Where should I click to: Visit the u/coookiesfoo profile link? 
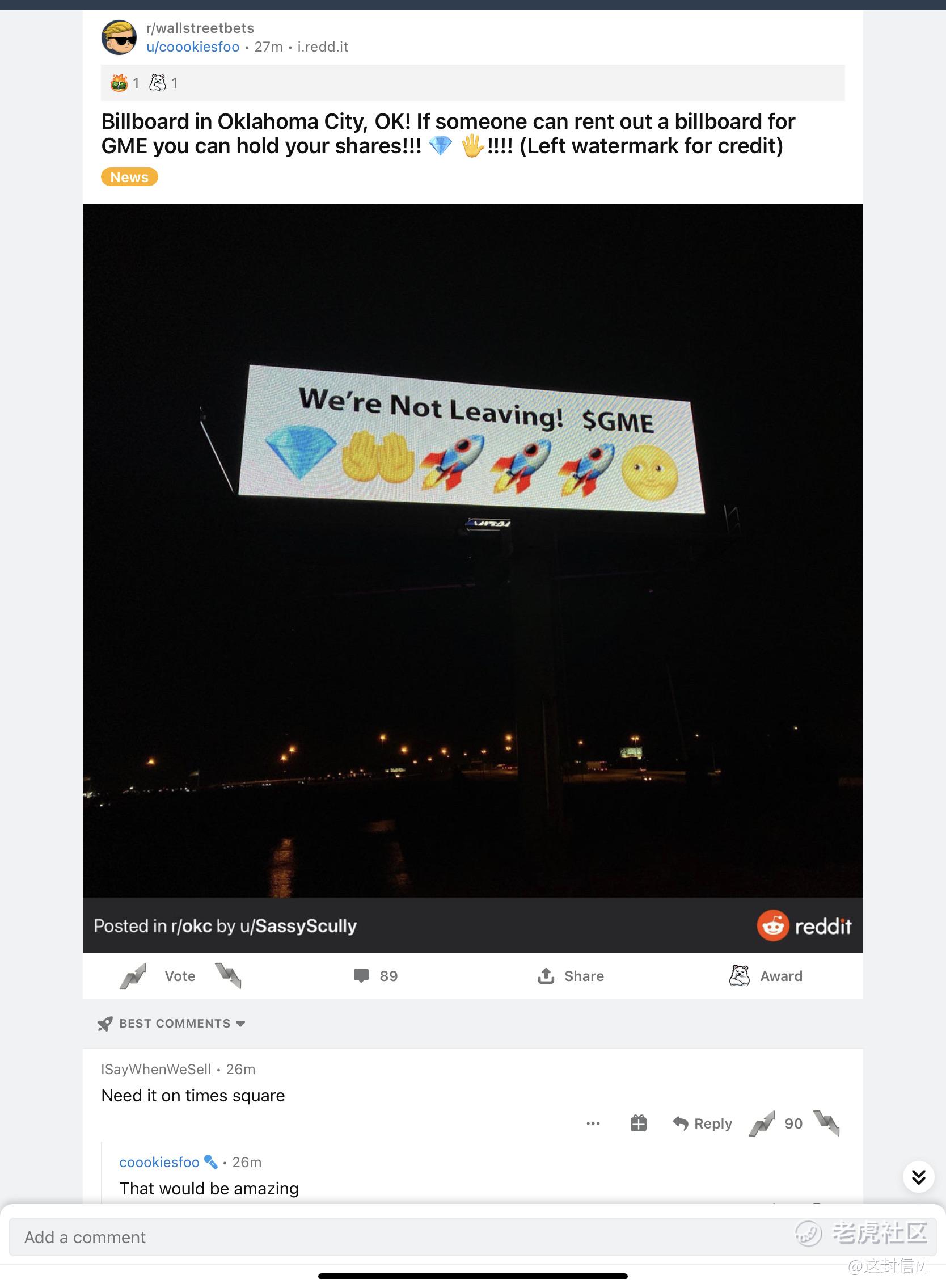tap(193, 47)
